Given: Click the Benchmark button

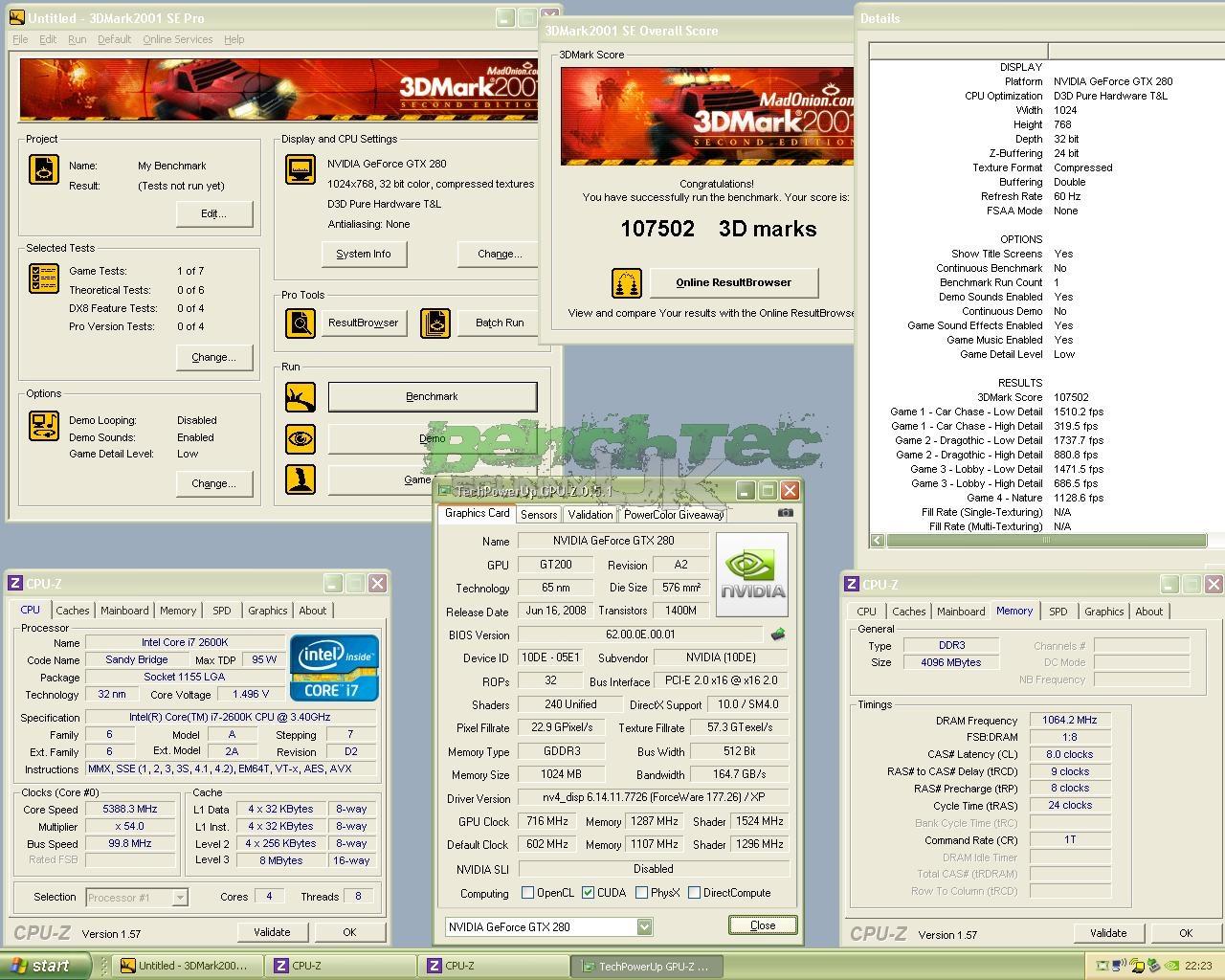Looking at the screenshot, I should point(432,396).
